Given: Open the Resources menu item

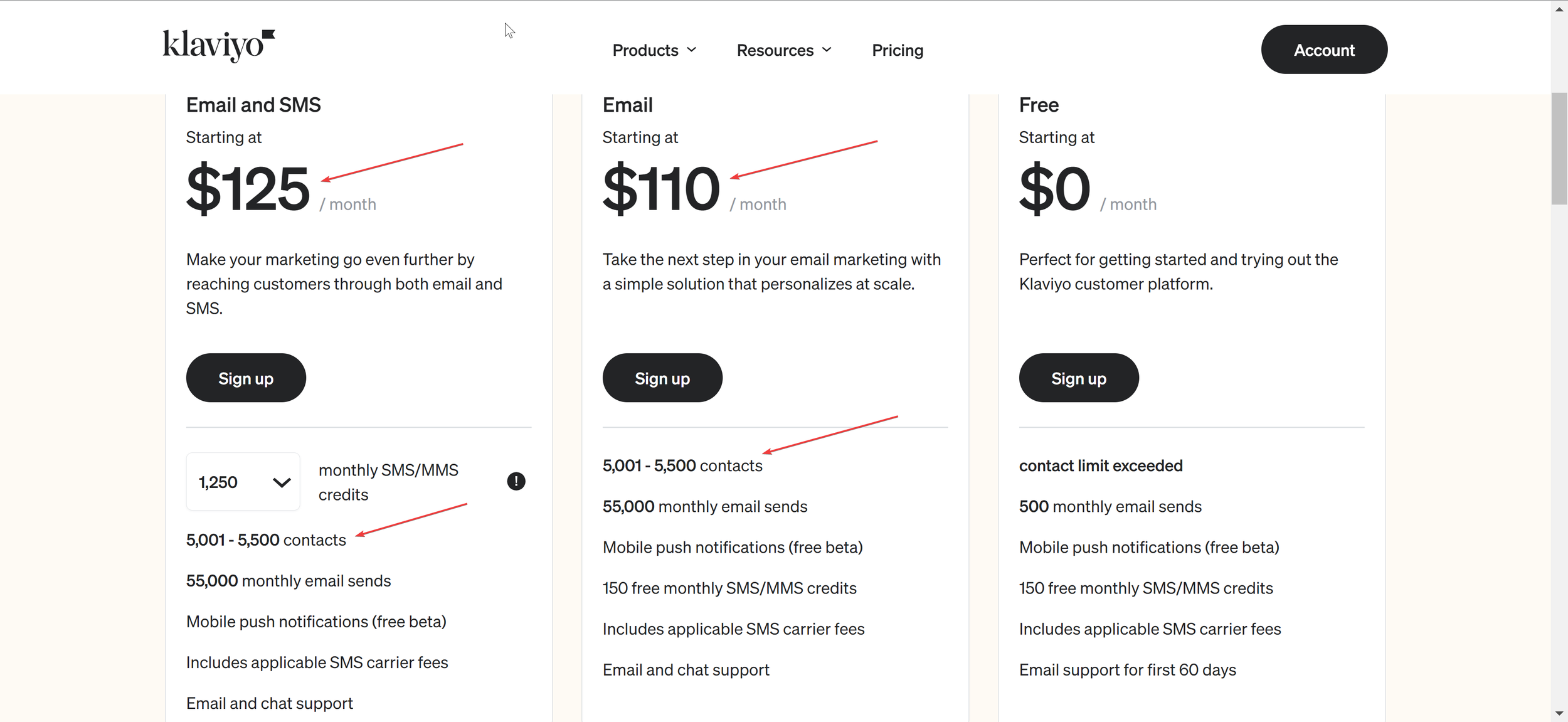Looking at the screenshot, I should (x=775, y=50).
